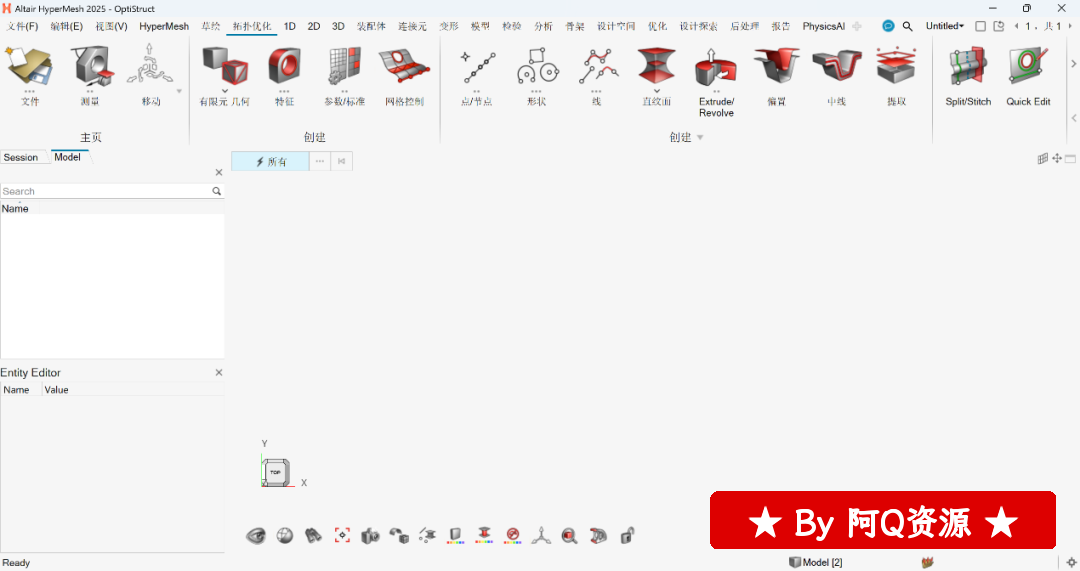Screen dimensions: 1080x571
Task: Click the Model [2] status bar entry
Action: point(816,562)
